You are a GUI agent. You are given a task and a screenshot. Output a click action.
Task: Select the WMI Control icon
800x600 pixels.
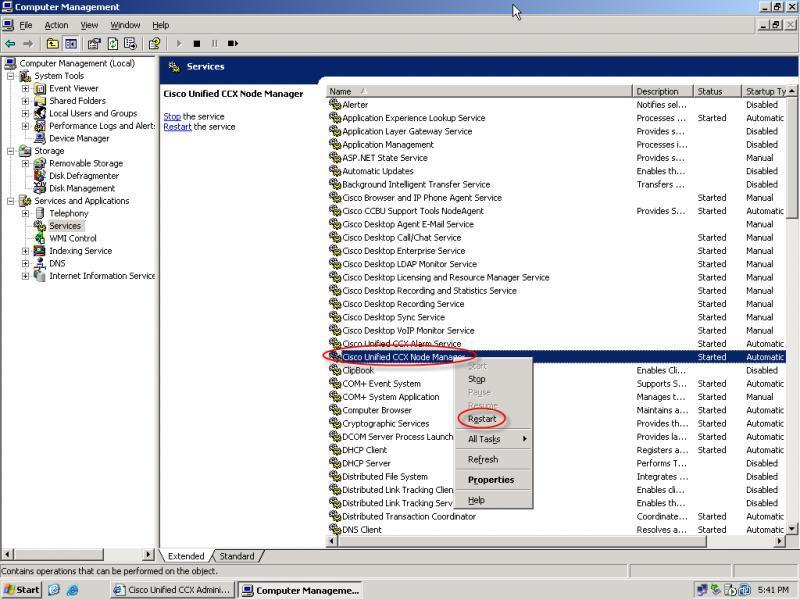pyautogui.click(x=40, y=238)
